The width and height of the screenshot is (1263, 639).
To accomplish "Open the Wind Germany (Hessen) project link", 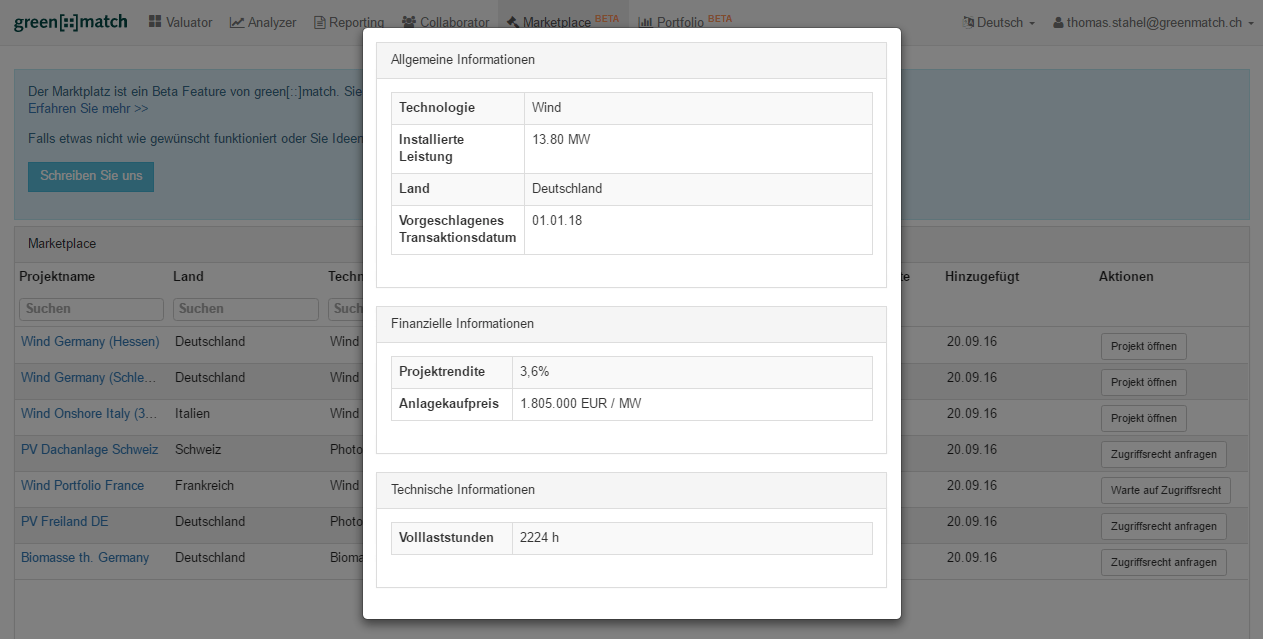I will click(x=90, y=342).
